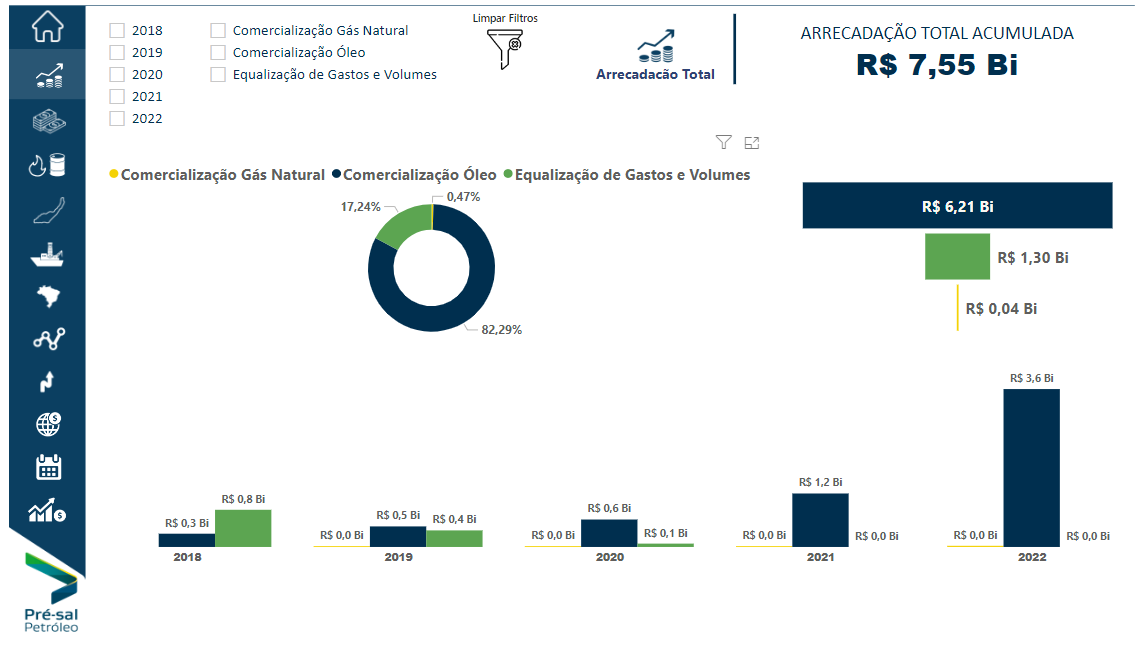Click the bar chart with dollar coin icon
The image size is (1143, 647).
[47, 512]
